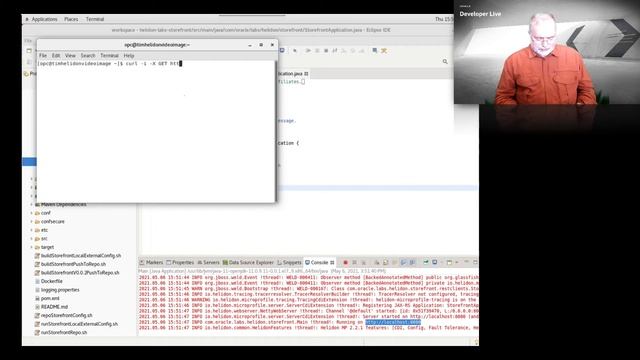
Task: Expand the conf folder
Action: coord(31,213)
